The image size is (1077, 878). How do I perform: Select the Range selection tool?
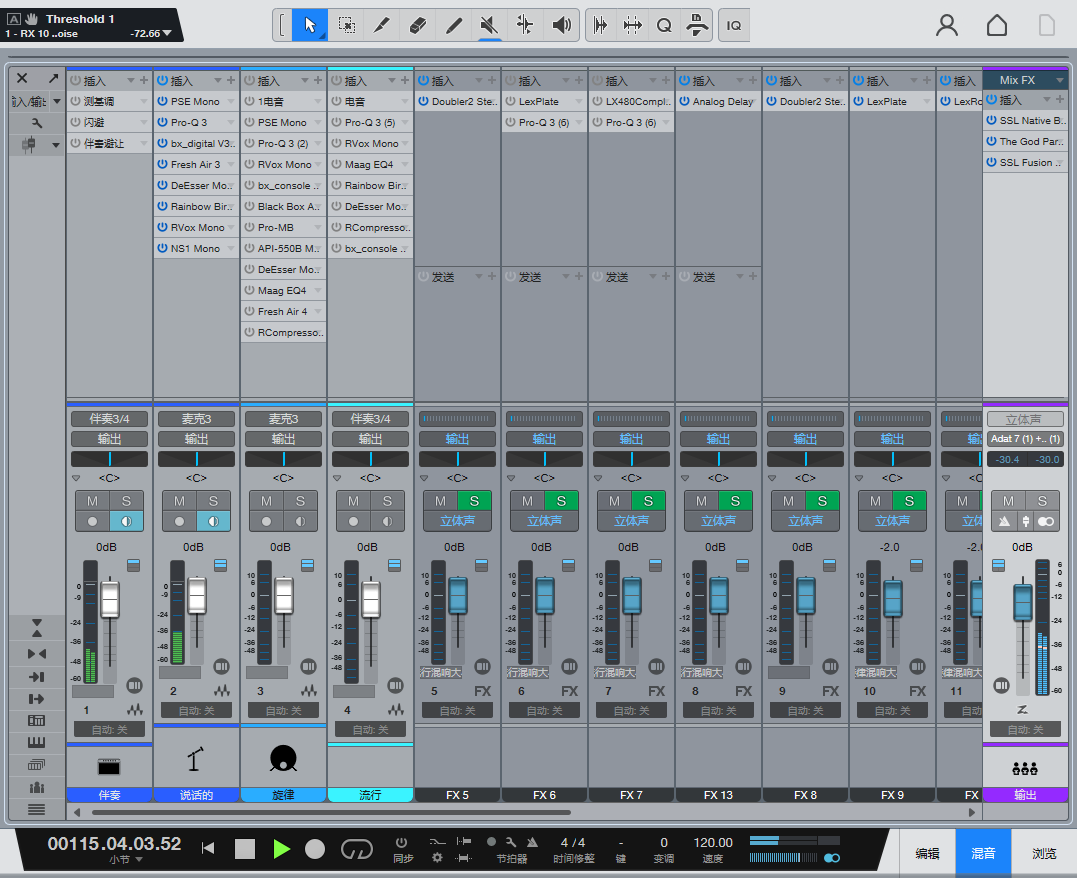tap(346, 25)
